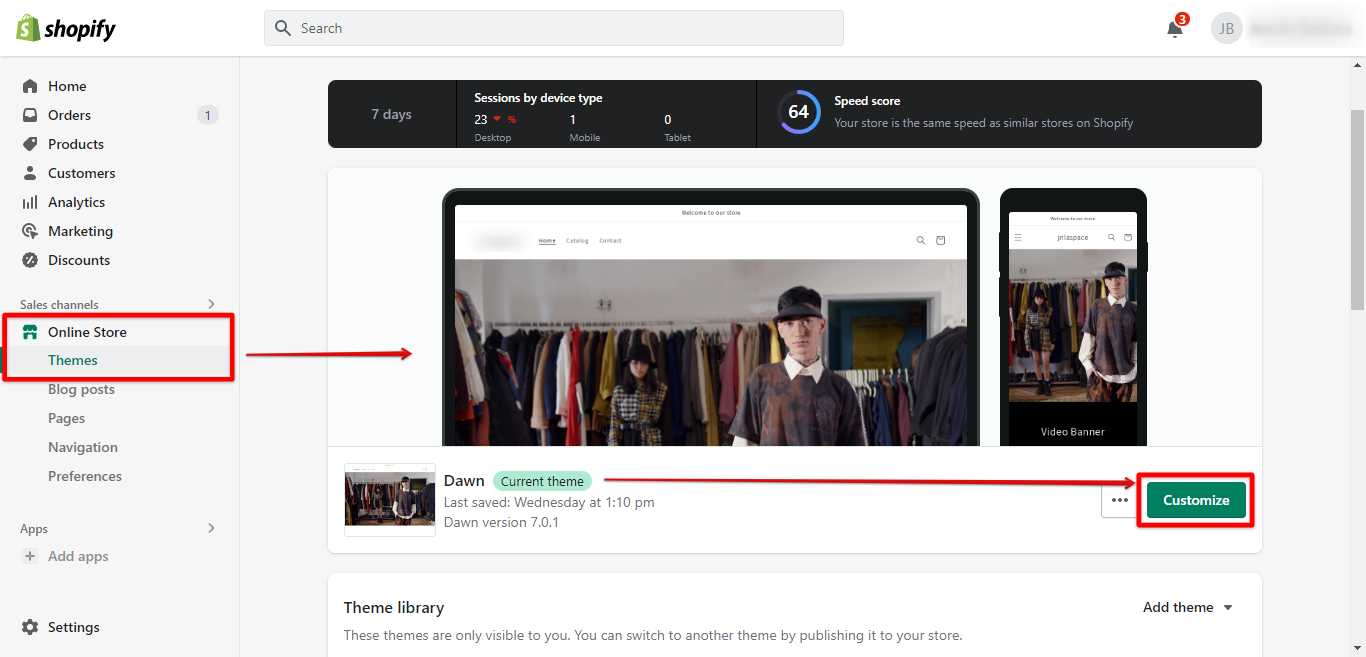Click the Settings gear icon

click(x=30, y=627)
